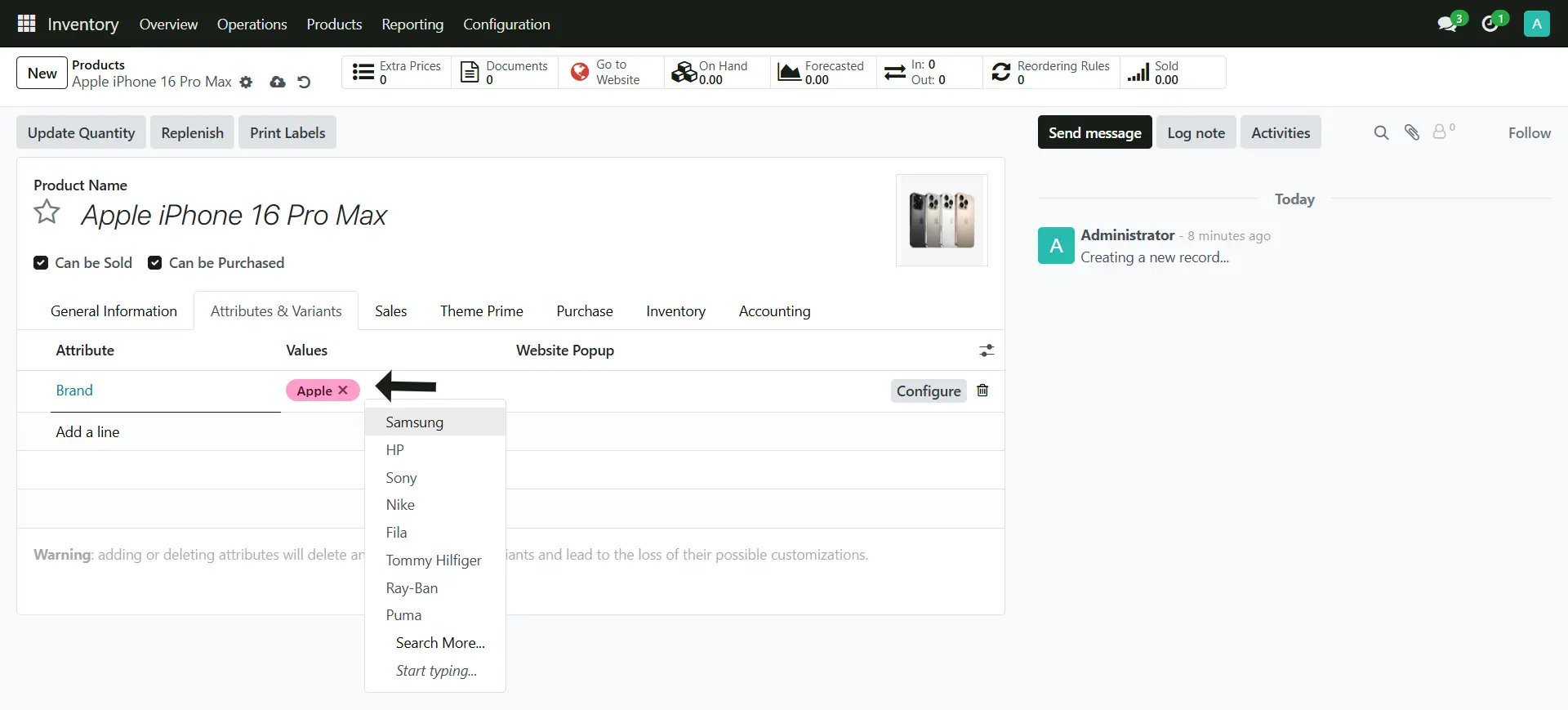Delete the Brand attribute line with trash icon
This screenshot has width=1568, height=710.
[982, 391]
